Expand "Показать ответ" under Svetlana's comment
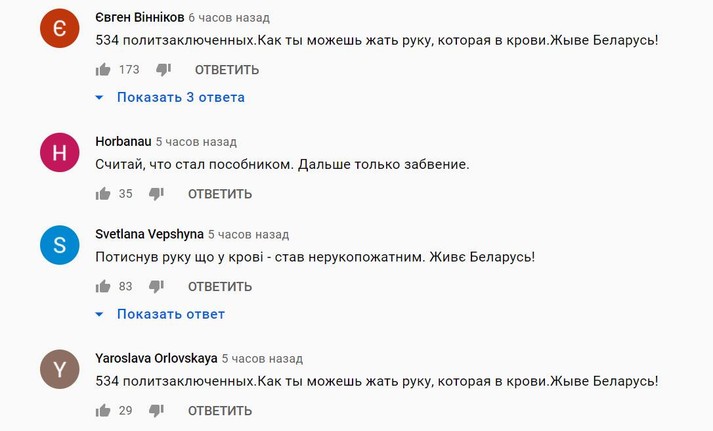This screenshot has height=431, width=713. click(170, 314)
